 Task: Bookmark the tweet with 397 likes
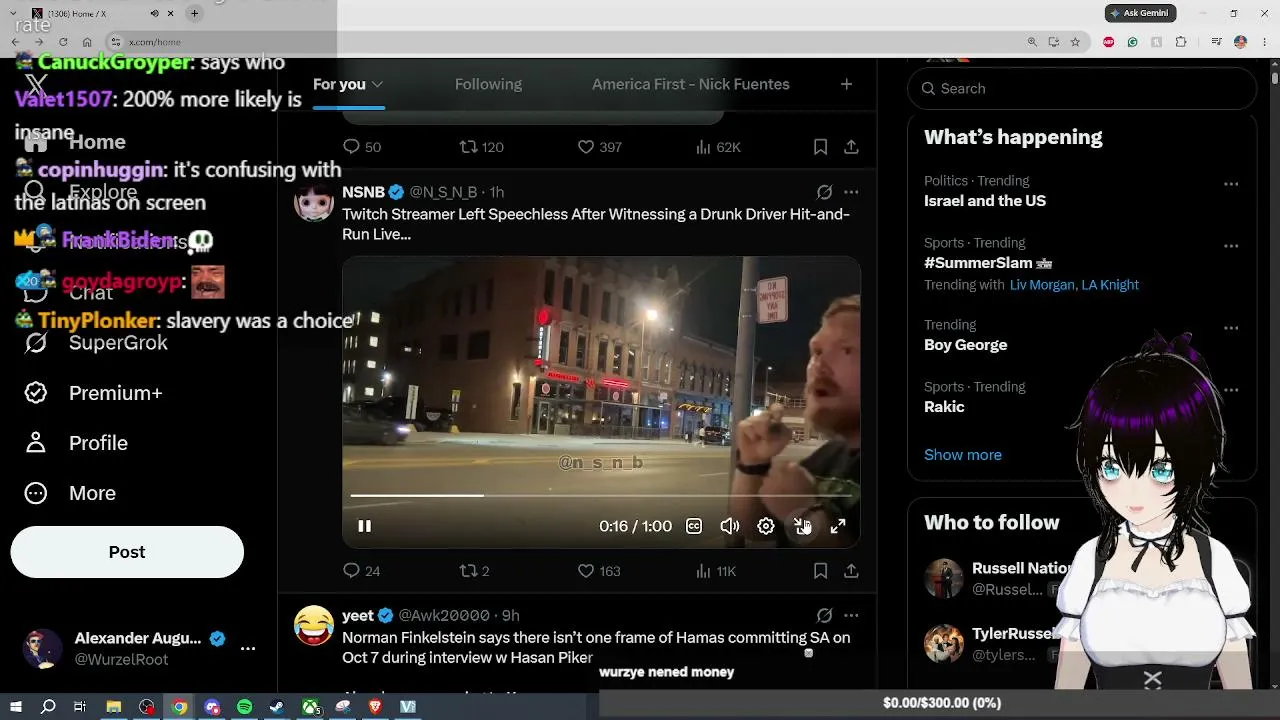[820, 147]
